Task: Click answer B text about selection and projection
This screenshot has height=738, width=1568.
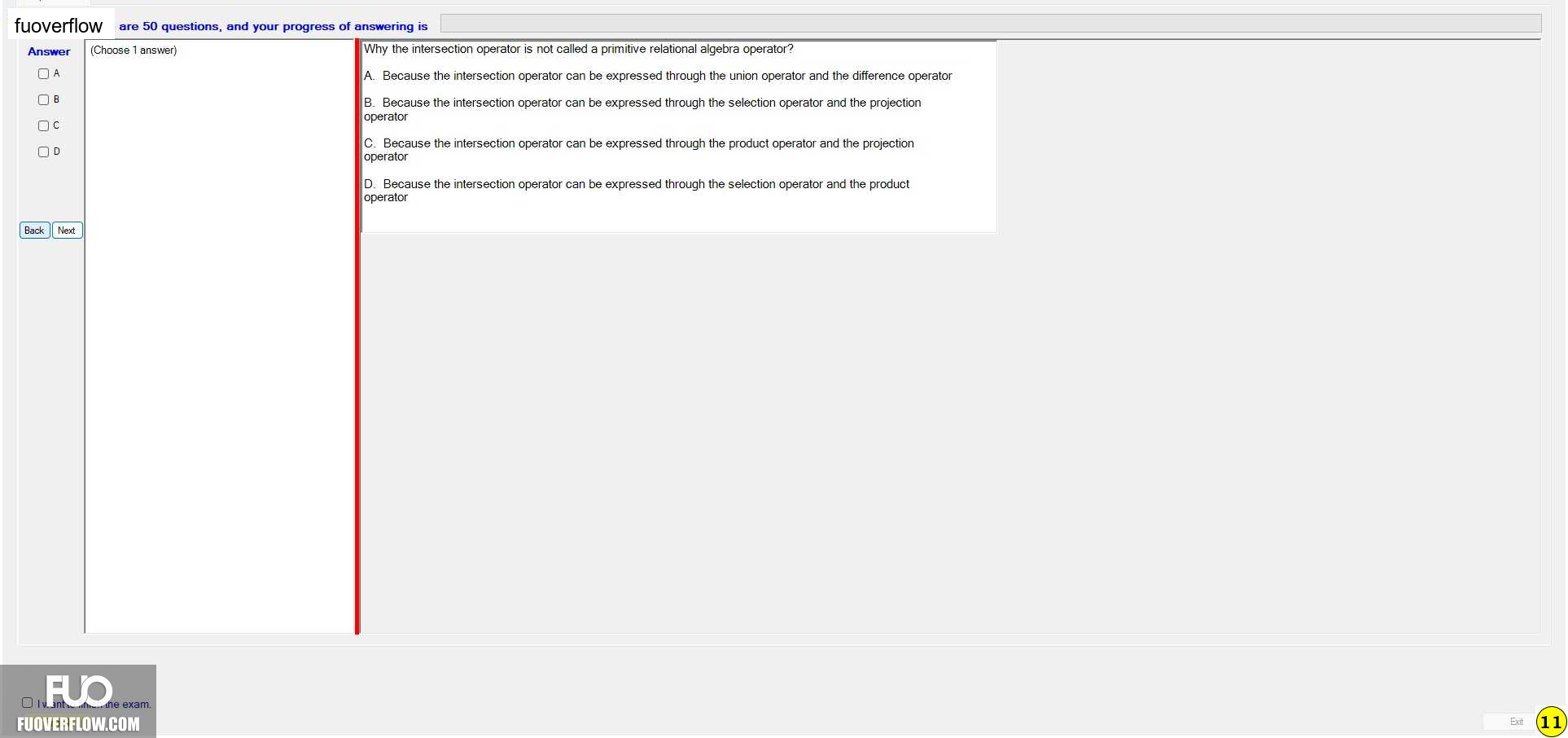Action: 642,109
